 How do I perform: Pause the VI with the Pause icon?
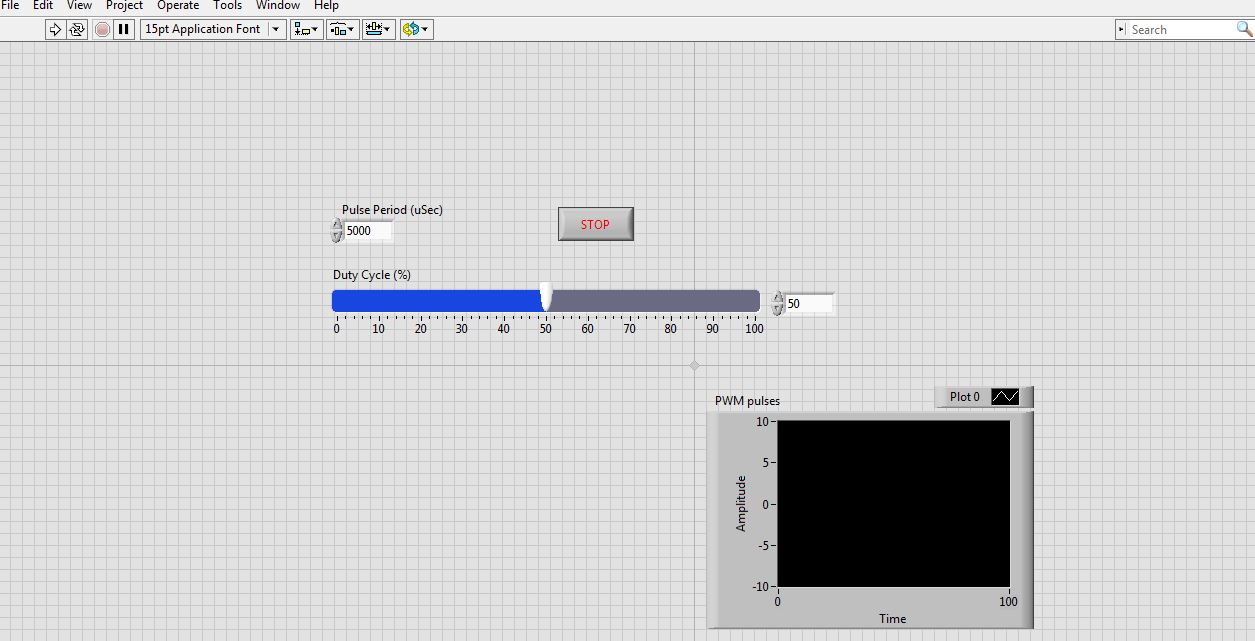tap(124, 29)
